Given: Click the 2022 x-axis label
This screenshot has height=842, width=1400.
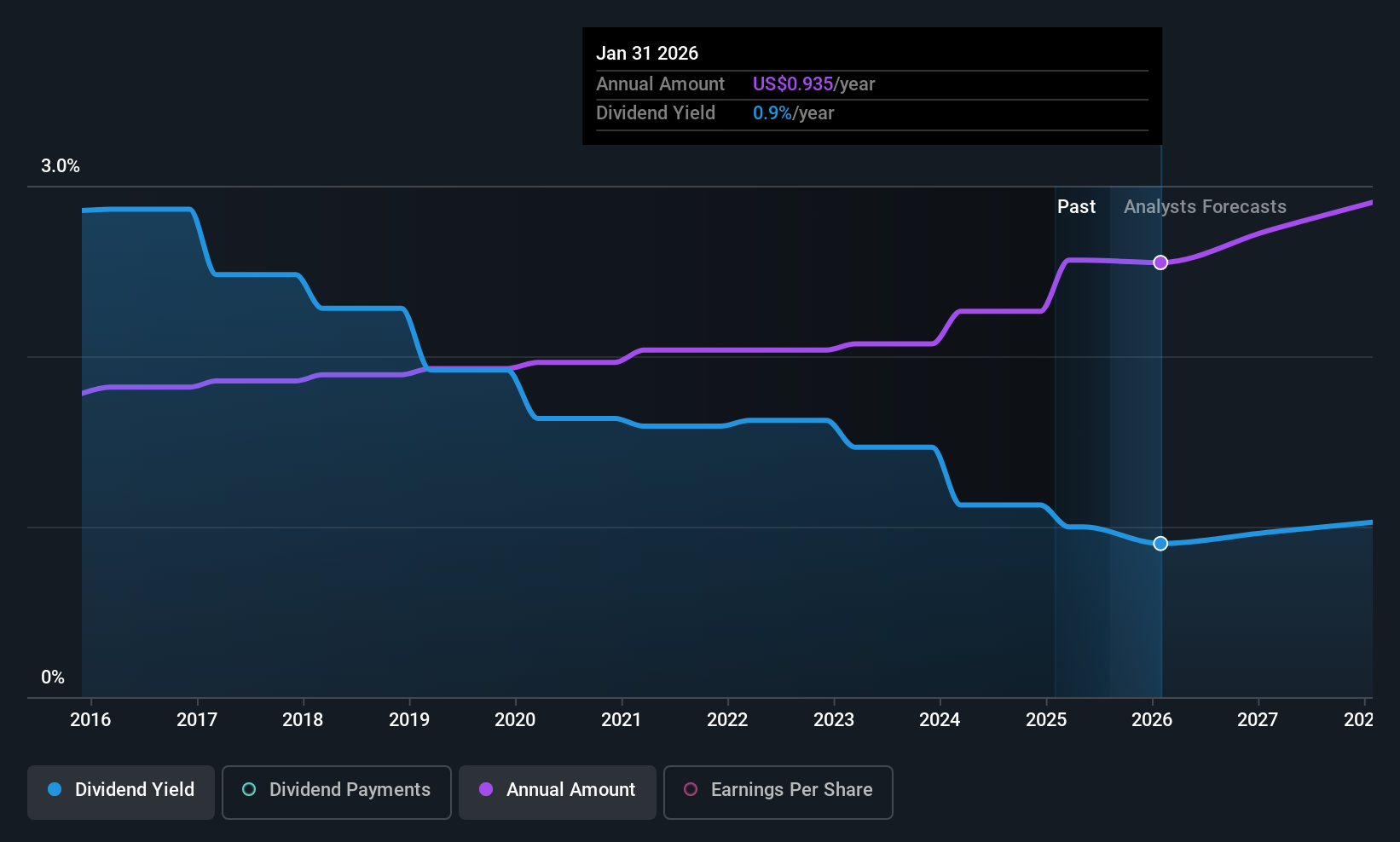Looking at the screenshot, I should point(727,720).
